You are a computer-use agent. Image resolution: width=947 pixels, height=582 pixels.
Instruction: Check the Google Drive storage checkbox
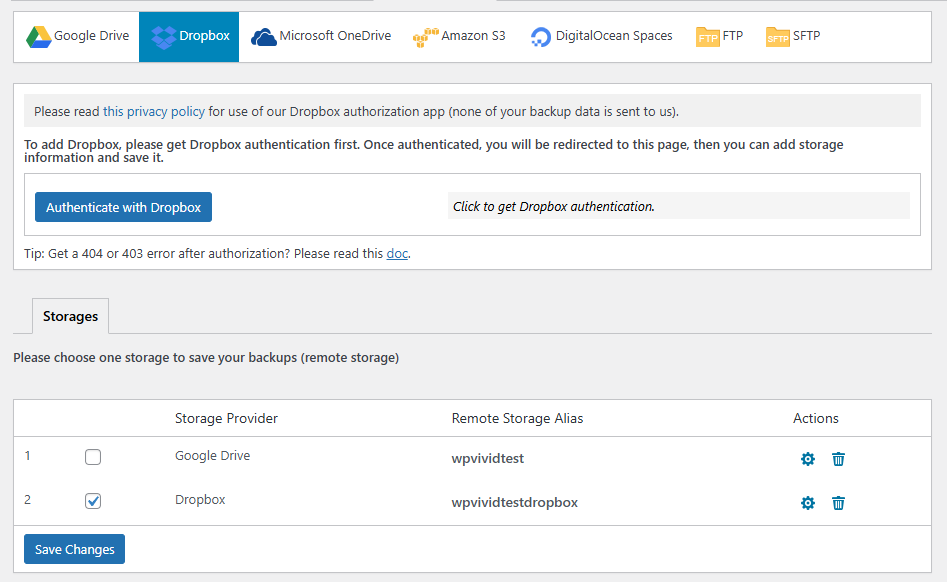click(93, 456)
